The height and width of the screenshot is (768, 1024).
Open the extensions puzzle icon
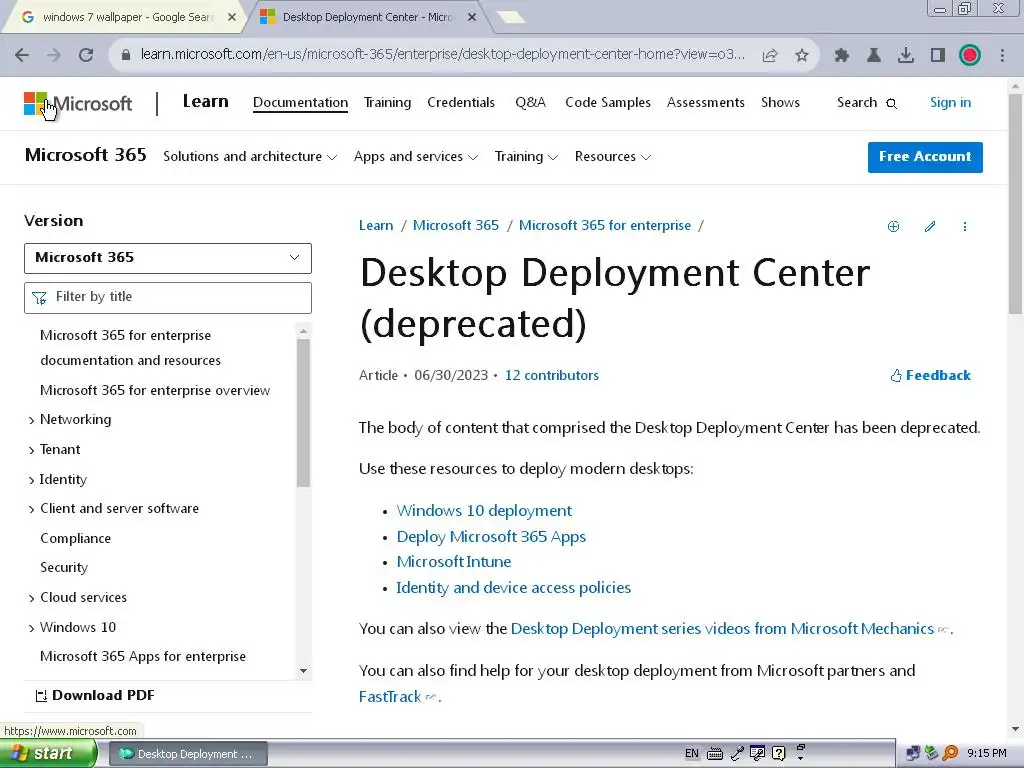tap(842, 55)
